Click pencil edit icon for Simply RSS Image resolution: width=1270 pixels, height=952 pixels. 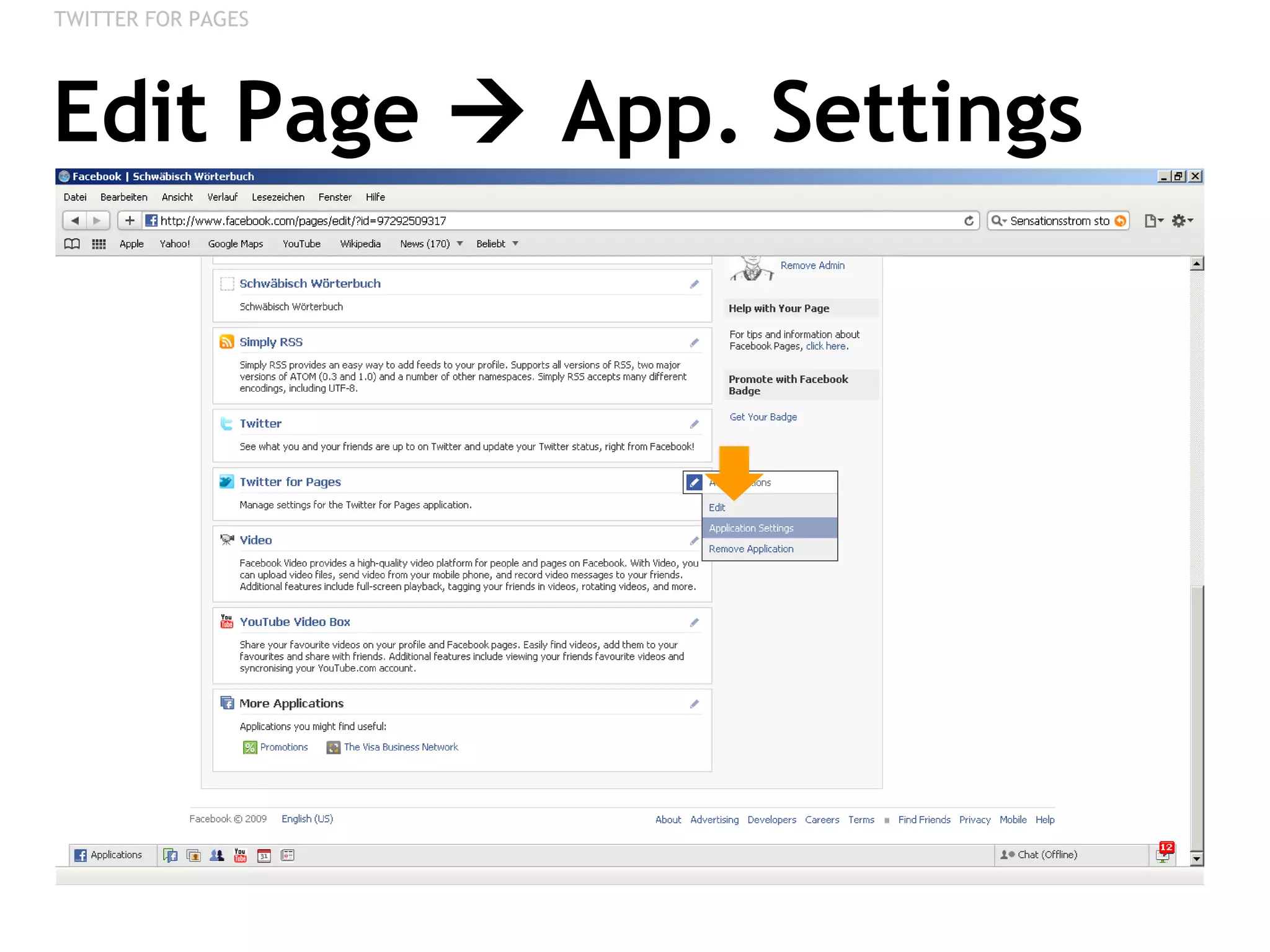click(695, 343)
